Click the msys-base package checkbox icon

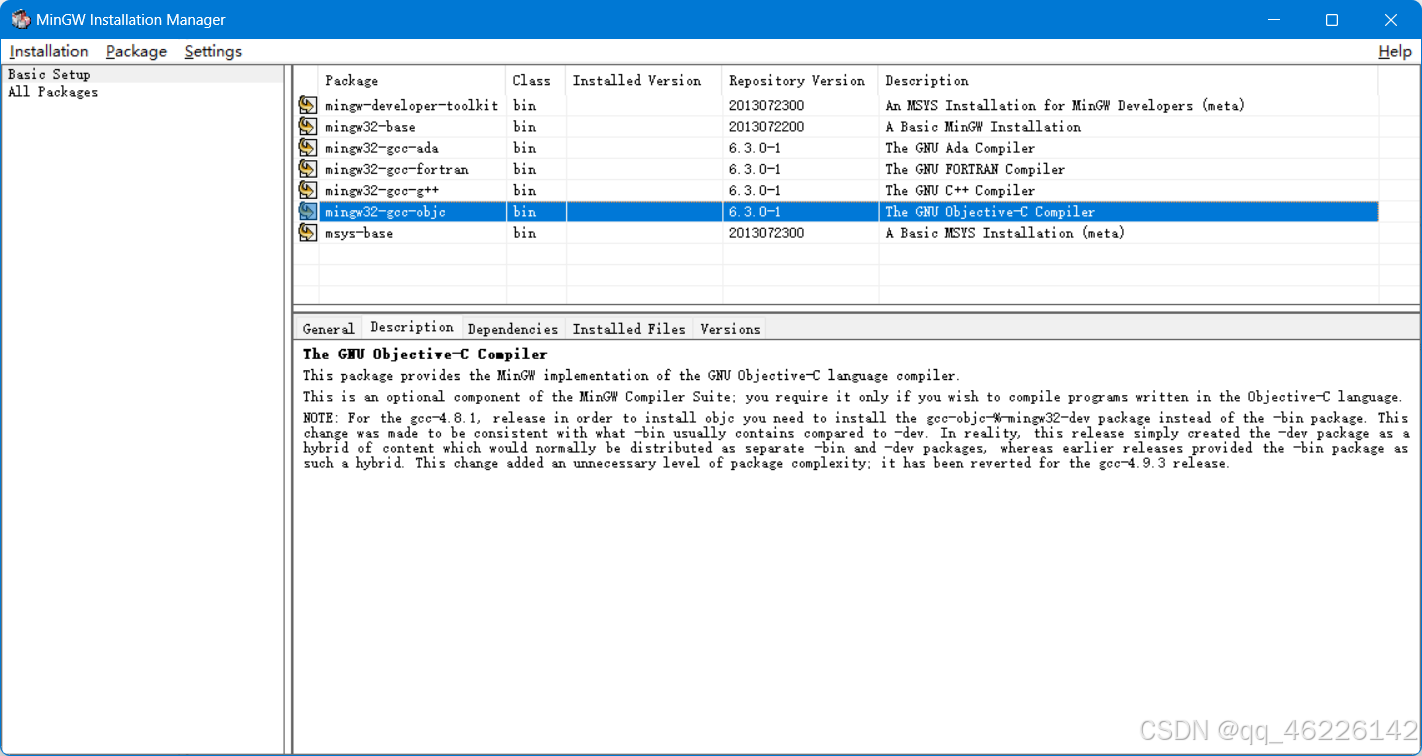click(307, 233)
